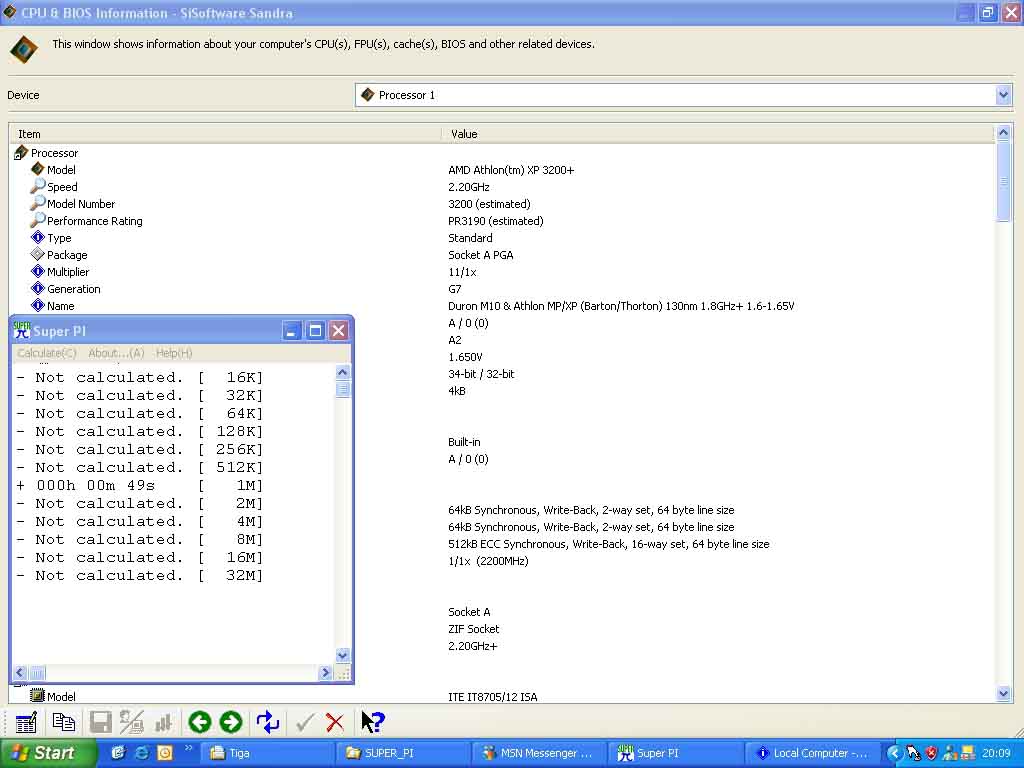The height and width of the screenshot is (768, 1024).
Task: Click the grayed-out bar chart toolbar icon
Action: pos(163,722)
